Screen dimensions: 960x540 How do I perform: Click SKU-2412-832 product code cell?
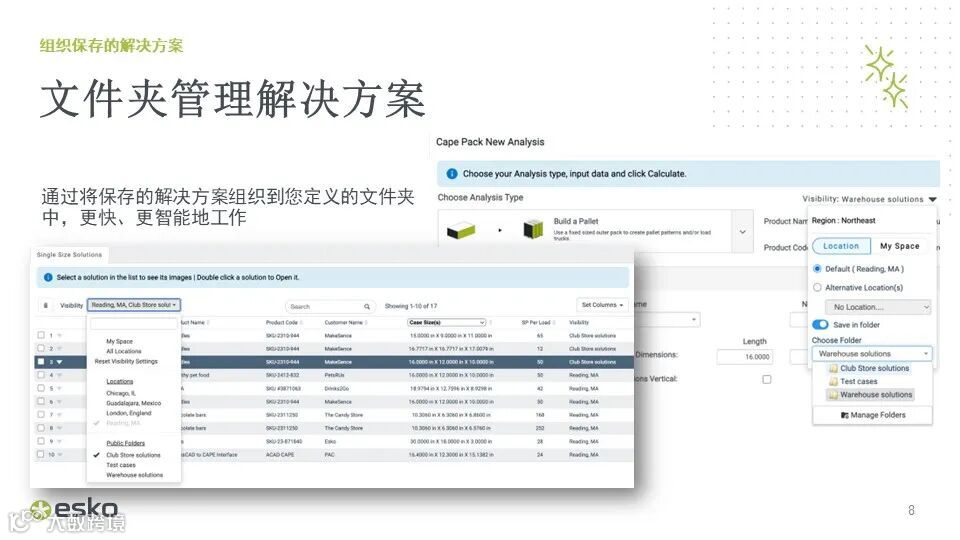[x=282, y=375]
